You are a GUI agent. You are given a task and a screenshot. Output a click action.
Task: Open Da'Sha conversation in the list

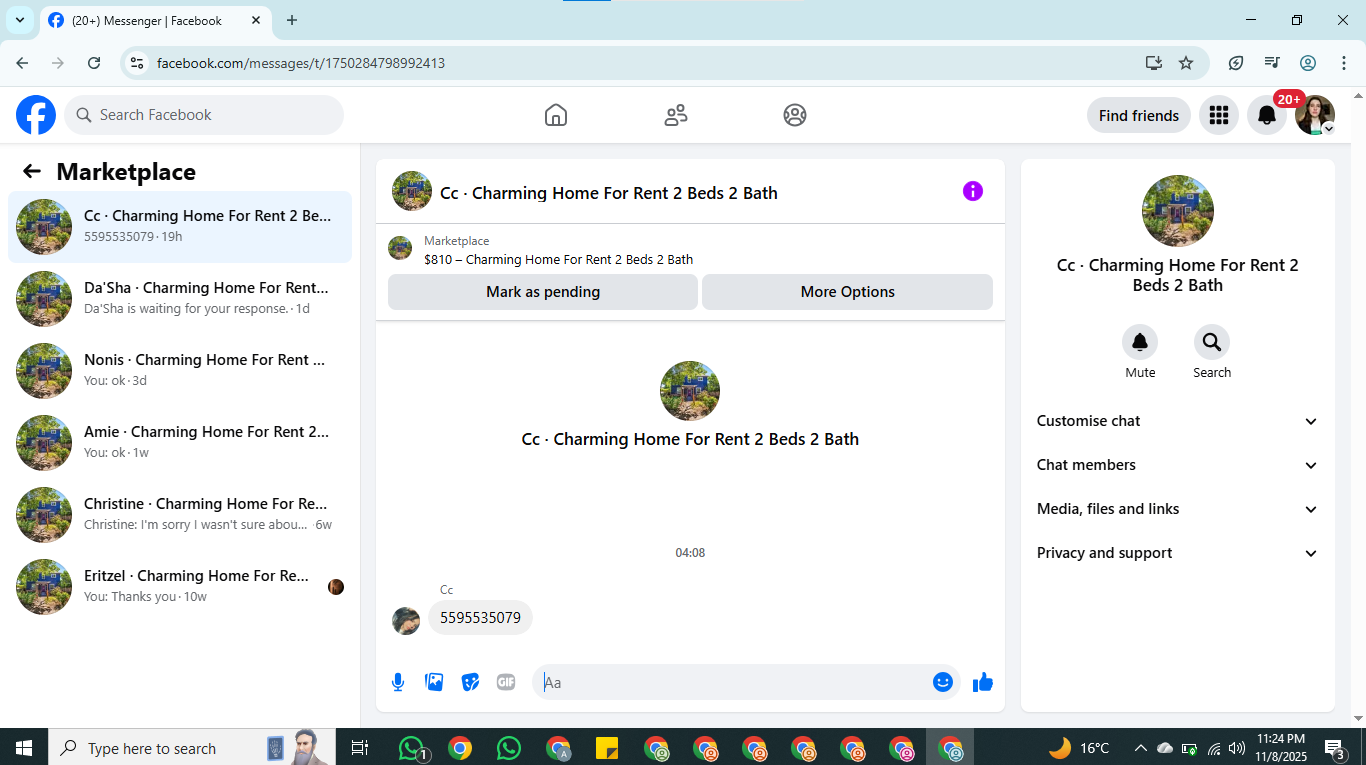click(x=180, y=299)
